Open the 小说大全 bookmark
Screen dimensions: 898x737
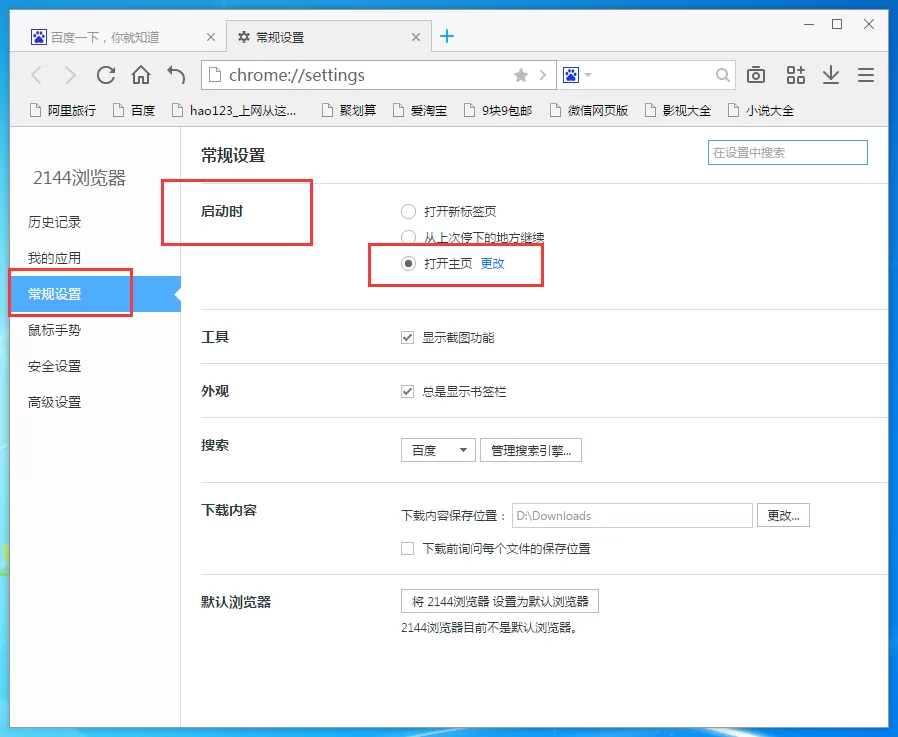761,110
